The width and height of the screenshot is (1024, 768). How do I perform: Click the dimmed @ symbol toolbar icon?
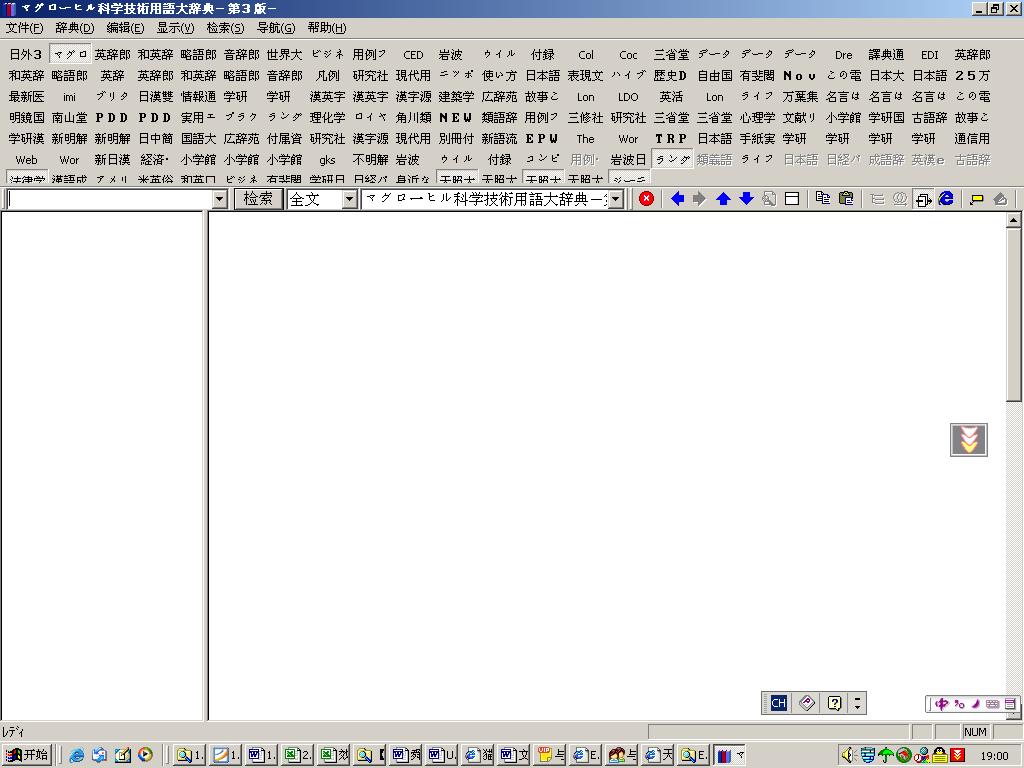(x=900, y=199)
